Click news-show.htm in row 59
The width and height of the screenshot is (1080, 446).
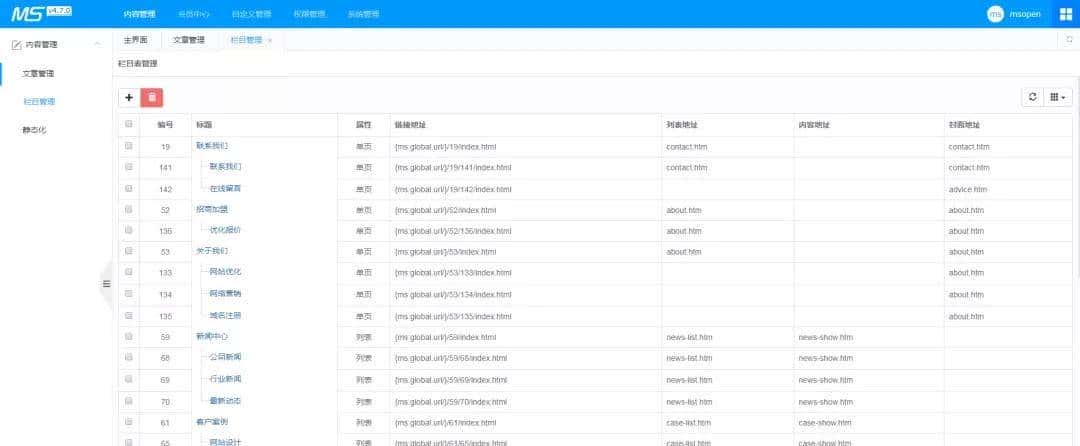pyautogui.click(x=826, y=337)
